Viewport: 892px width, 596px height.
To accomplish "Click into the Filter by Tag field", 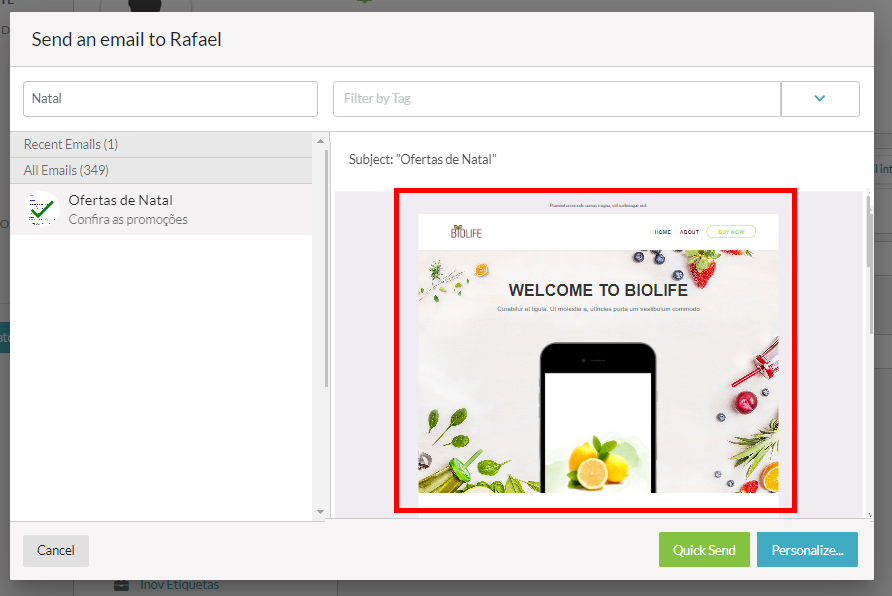I will coord(557,99).
